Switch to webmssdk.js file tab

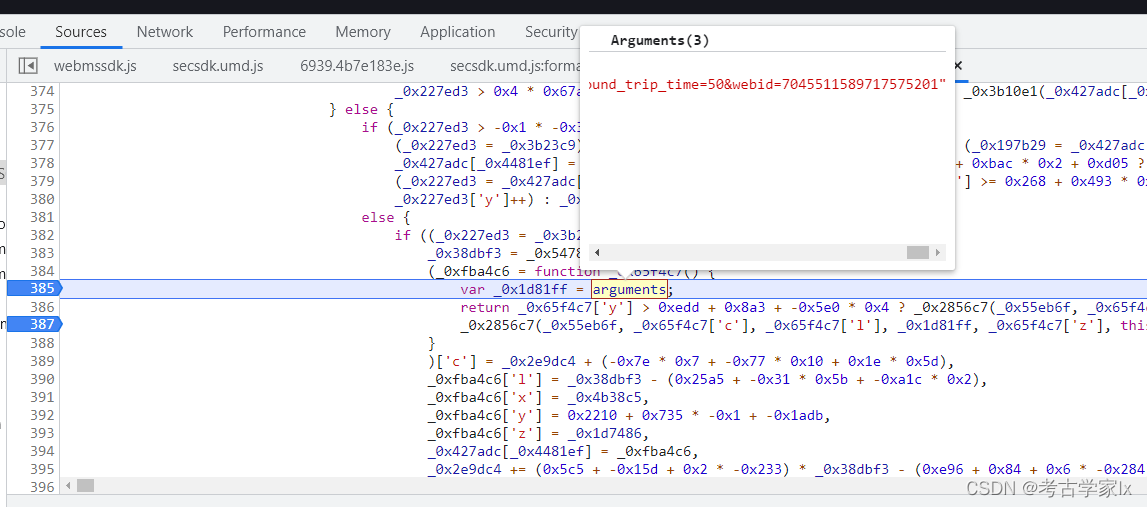95,65
